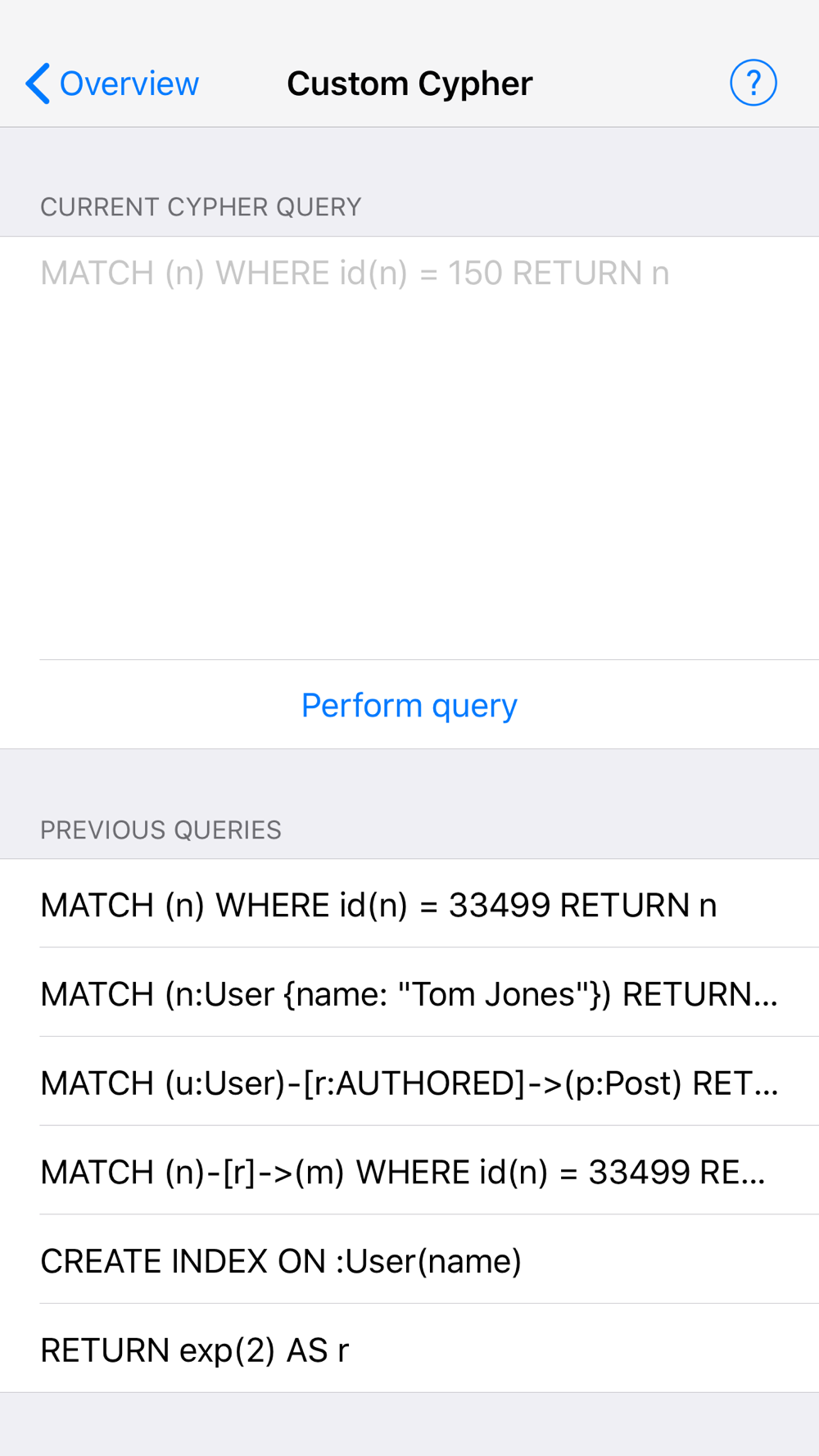Click the number 33499 in the first previous query

click(x=500, y=905)
